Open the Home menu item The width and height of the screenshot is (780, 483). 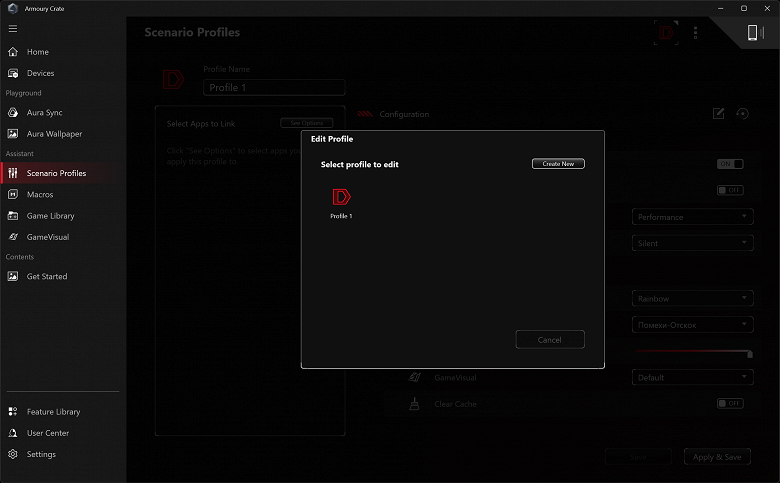[x=38, y=52]
